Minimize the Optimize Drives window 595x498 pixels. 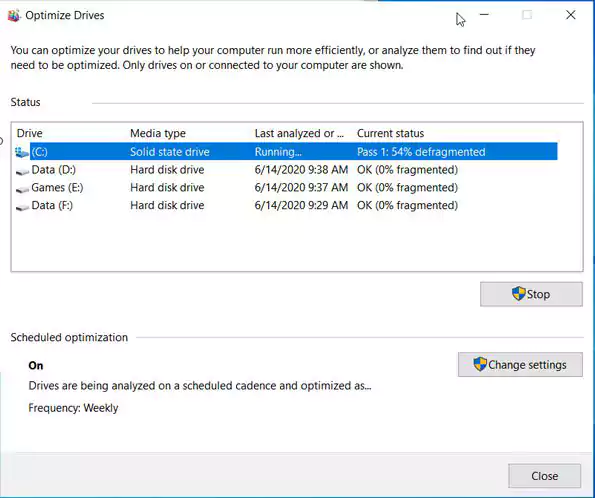pyautogui.click(x=484, y=15)
